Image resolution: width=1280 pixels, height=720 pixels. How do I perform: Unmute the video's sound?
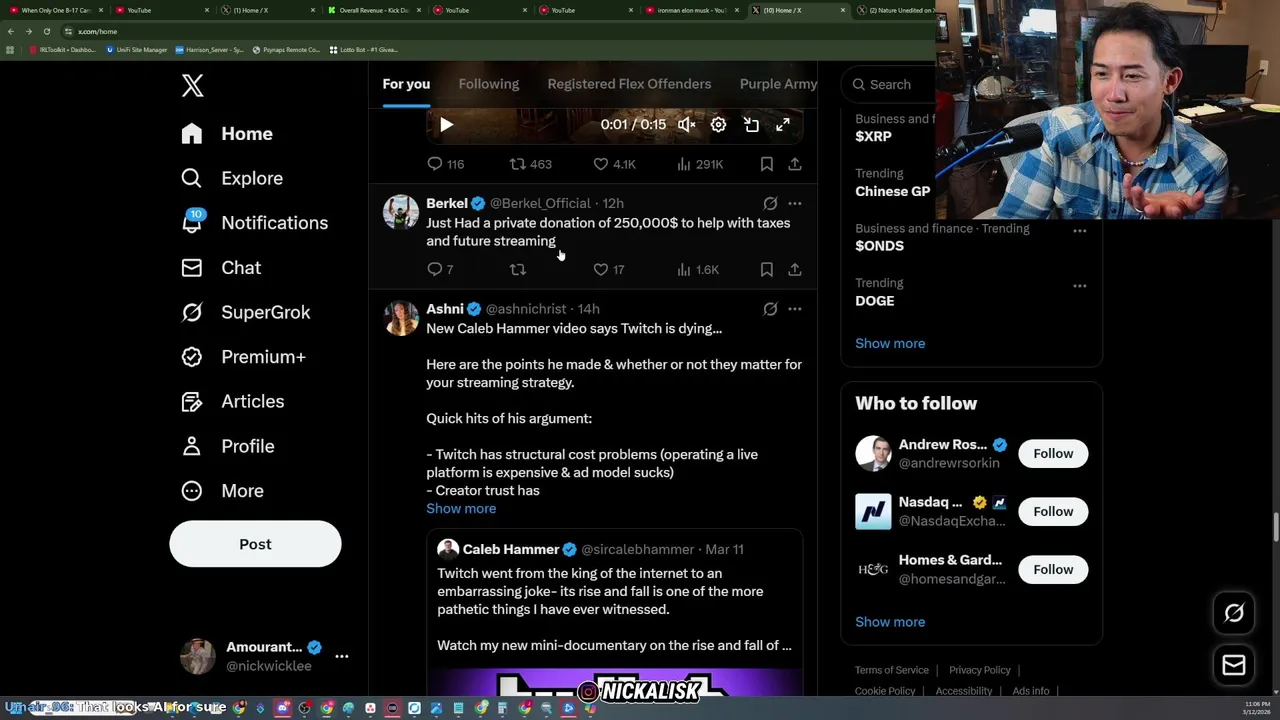(x=686, y=125)
